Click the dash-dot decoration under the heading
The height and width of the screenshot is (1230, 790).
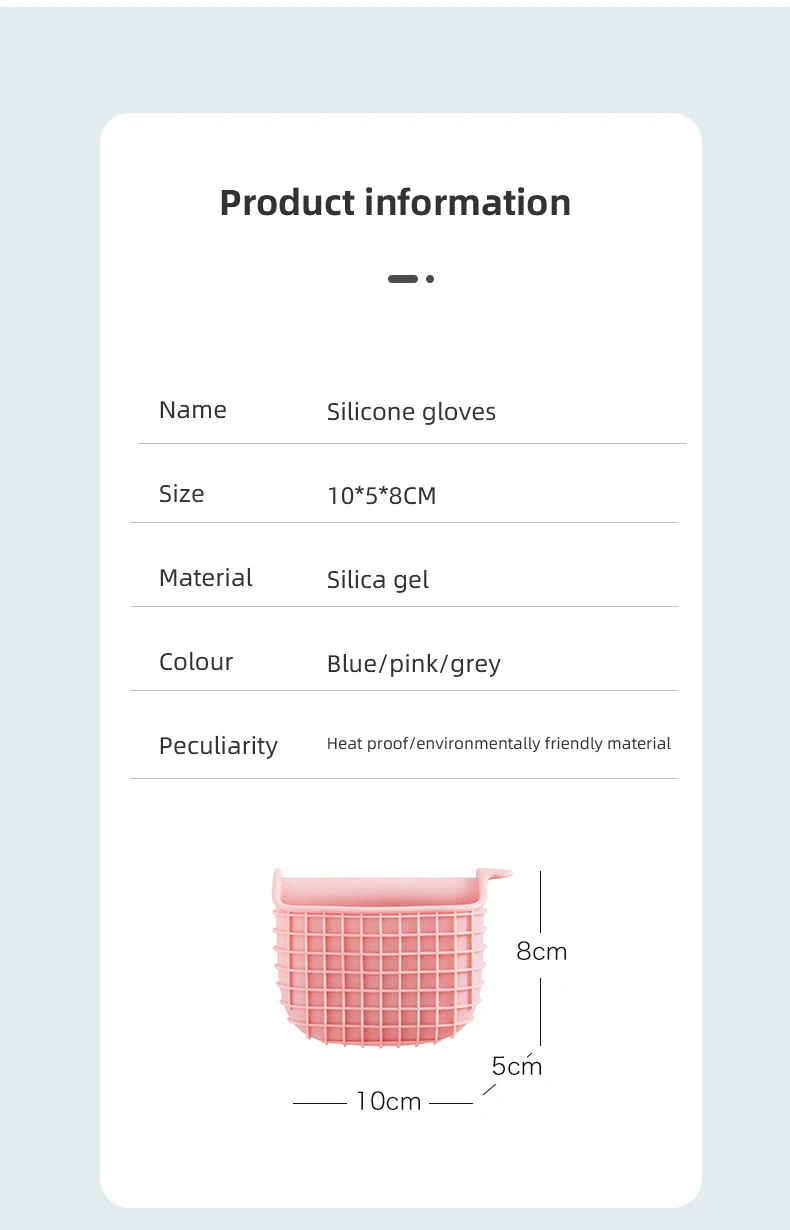410,279
